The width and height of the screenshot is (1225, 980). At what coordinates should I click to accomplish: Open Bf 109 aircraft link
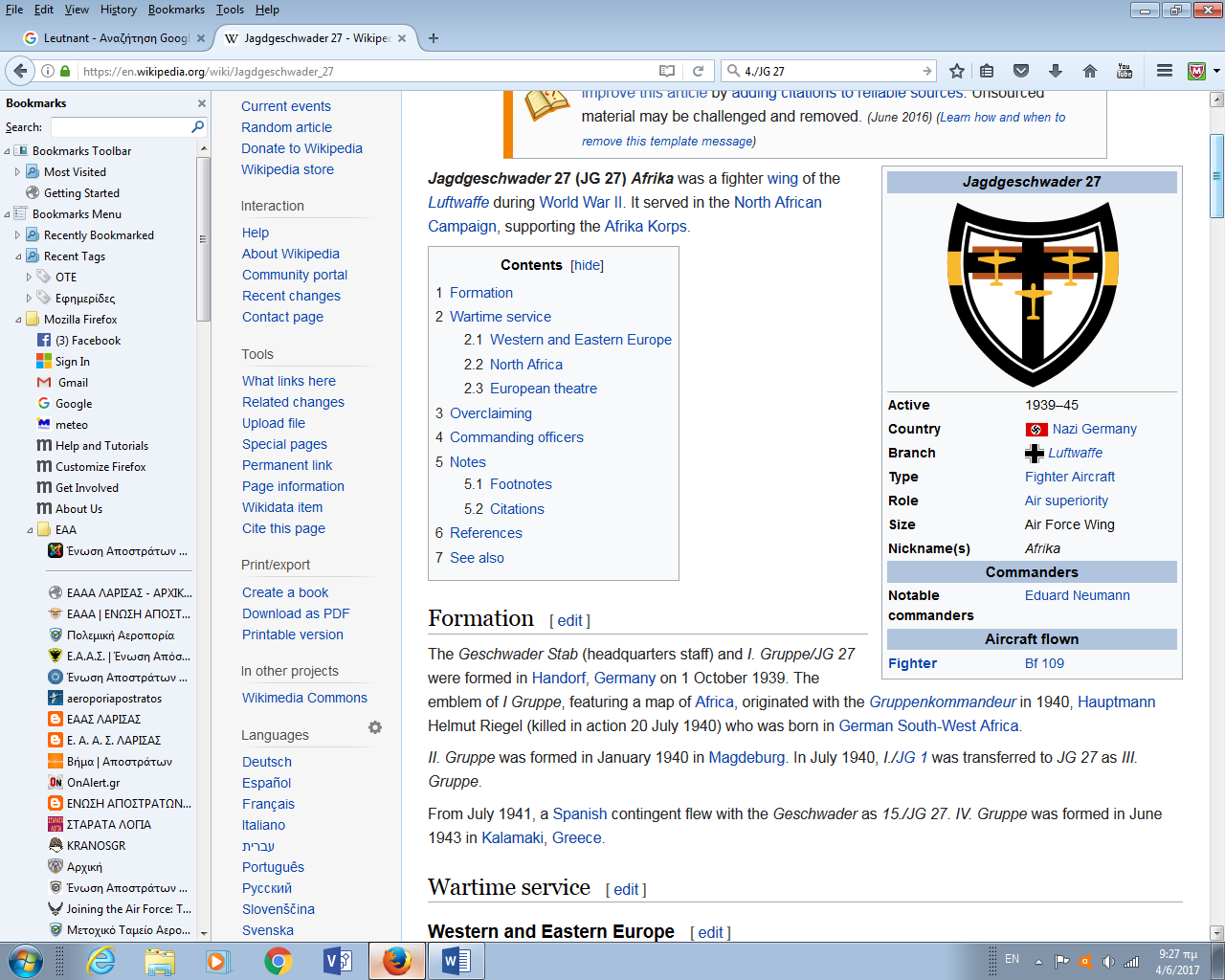tap(1044, 663)
